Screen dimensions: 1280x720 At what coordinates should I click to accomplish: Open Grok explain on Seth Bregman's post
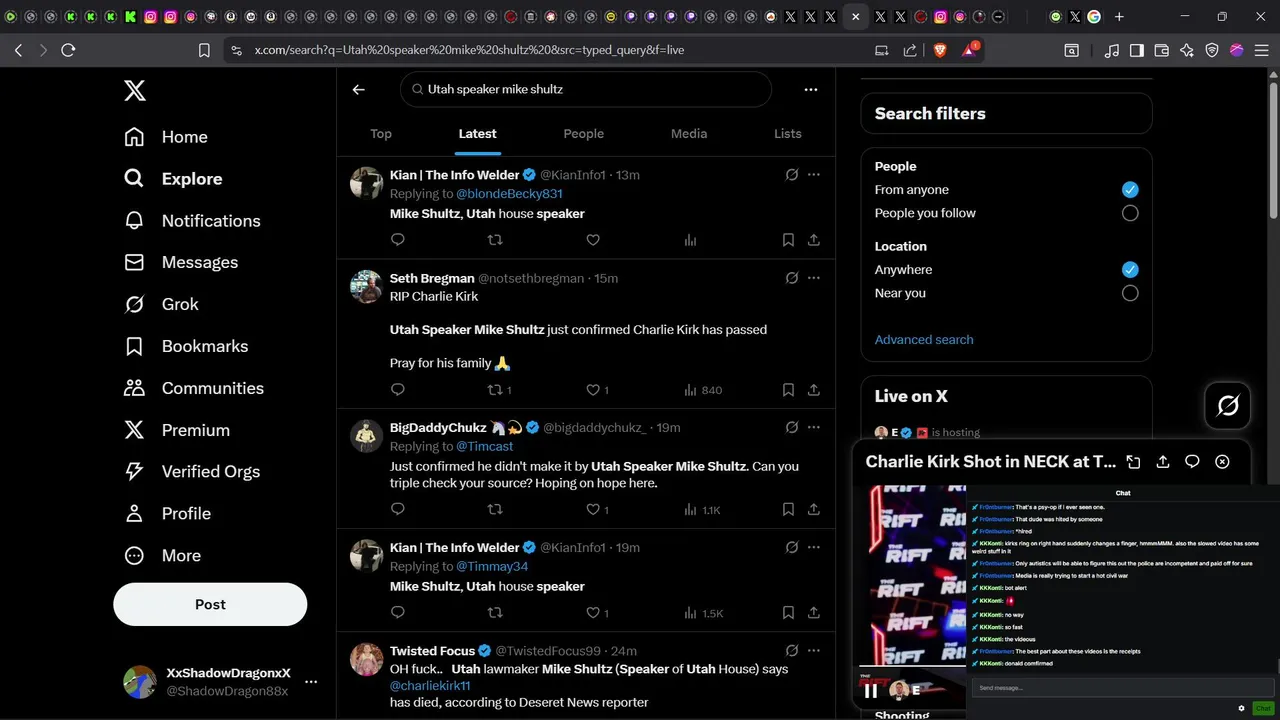point(792,278)
